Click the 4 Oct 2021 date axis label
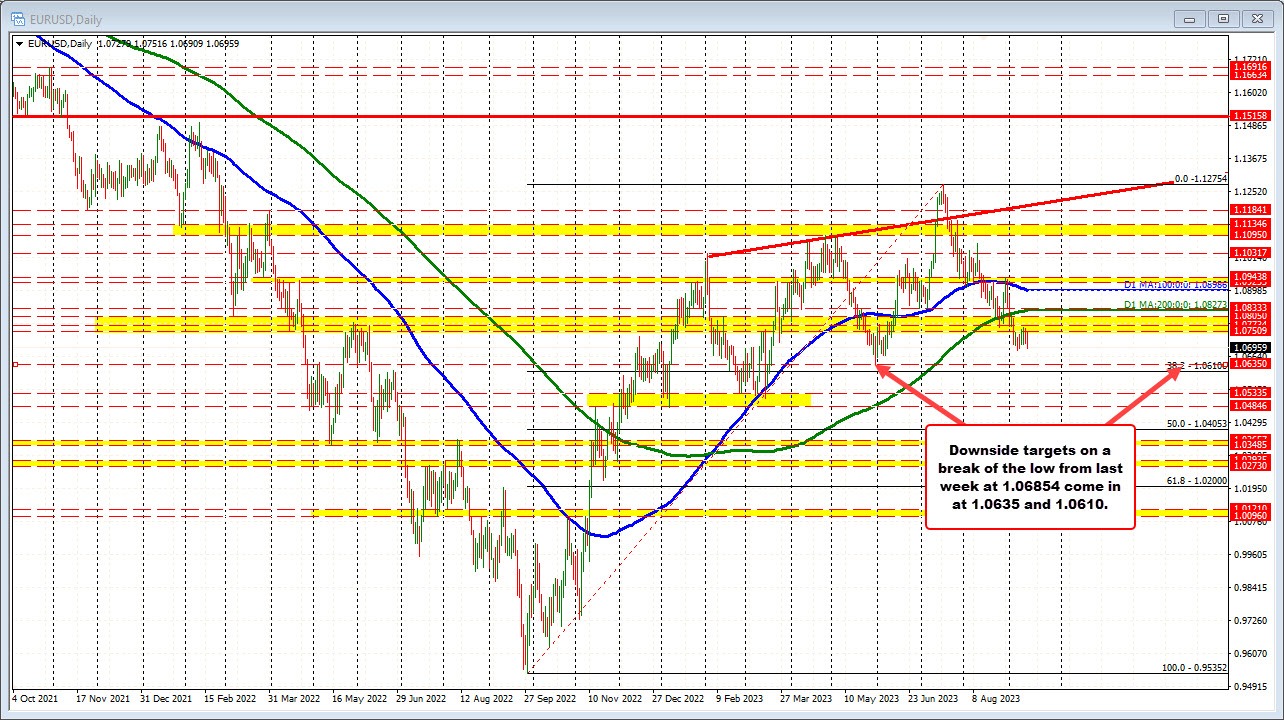The width and height of the screenshot is (1284, 720). pos(35,699)
